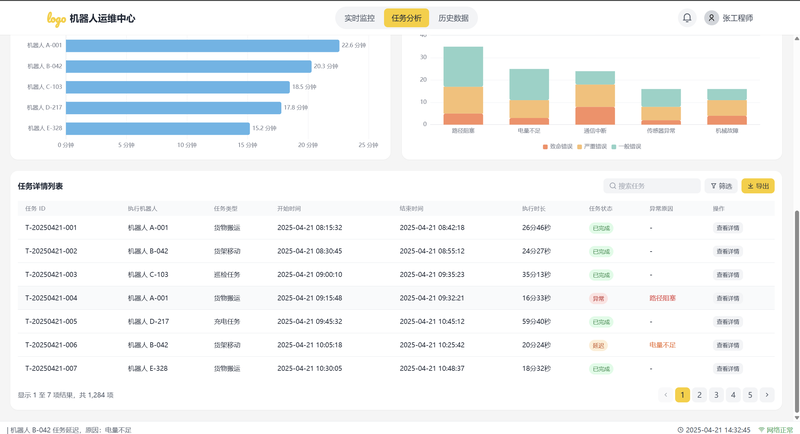Click the 任务状态 column header
800x434 pixels.
coord(601,209)
